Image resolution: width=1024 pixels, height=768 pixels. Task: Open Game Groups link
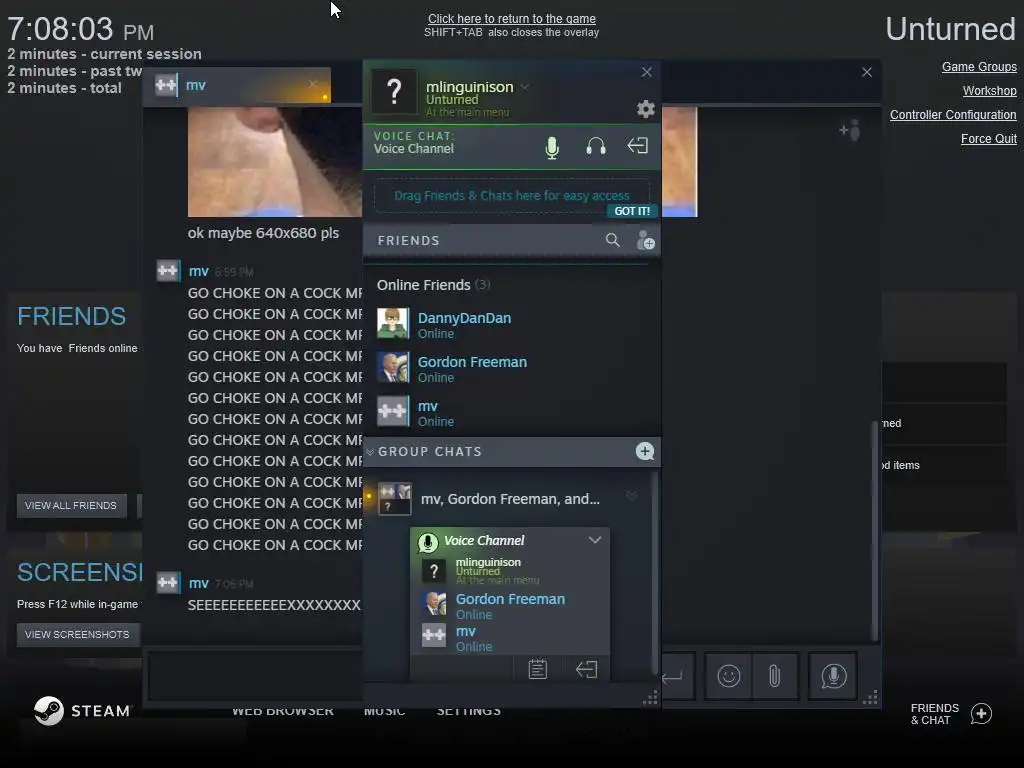click(x=979, y=67)
